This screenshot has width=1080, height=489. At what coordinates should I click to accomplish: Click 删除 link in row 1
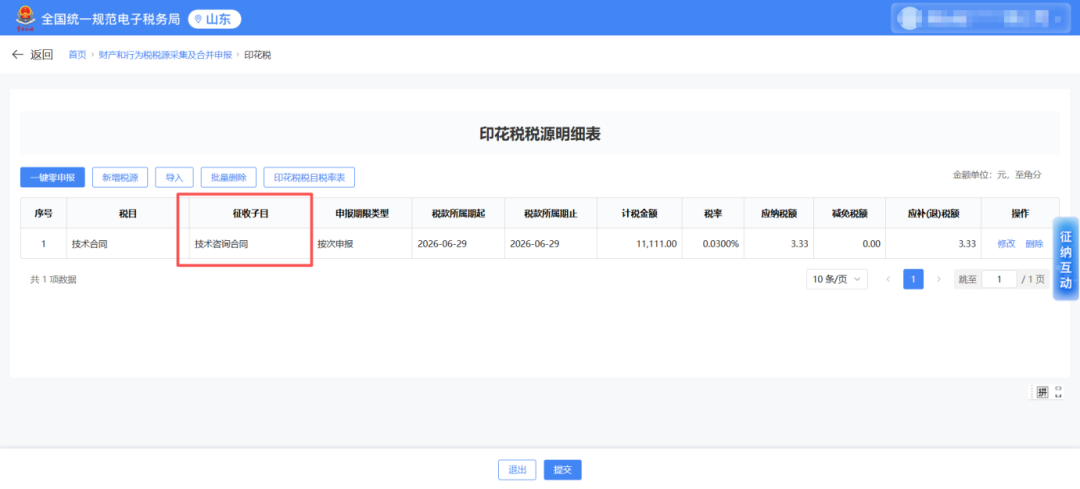pos(1034,244)
